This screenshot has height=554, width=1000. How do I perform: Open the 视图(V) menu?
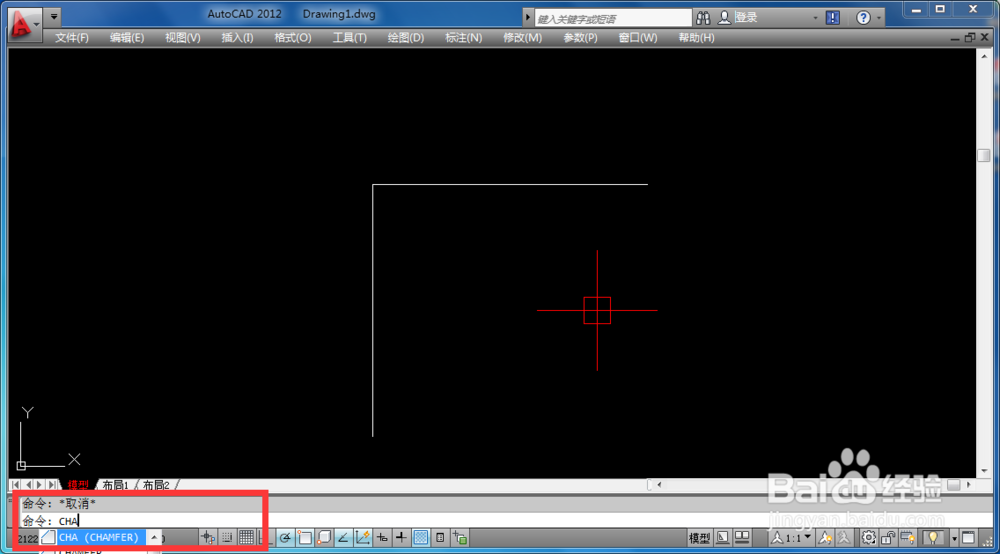(x=182, y=38)
